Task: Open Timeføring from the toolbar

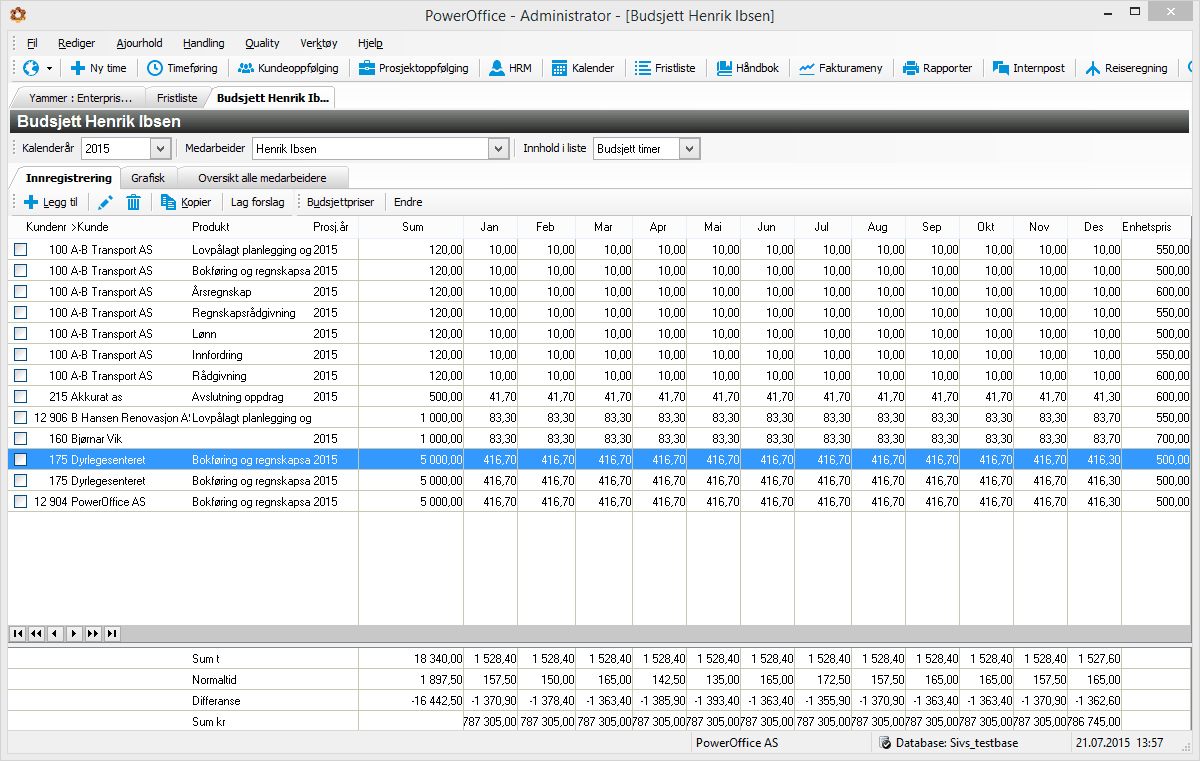Action: (182, 68)
